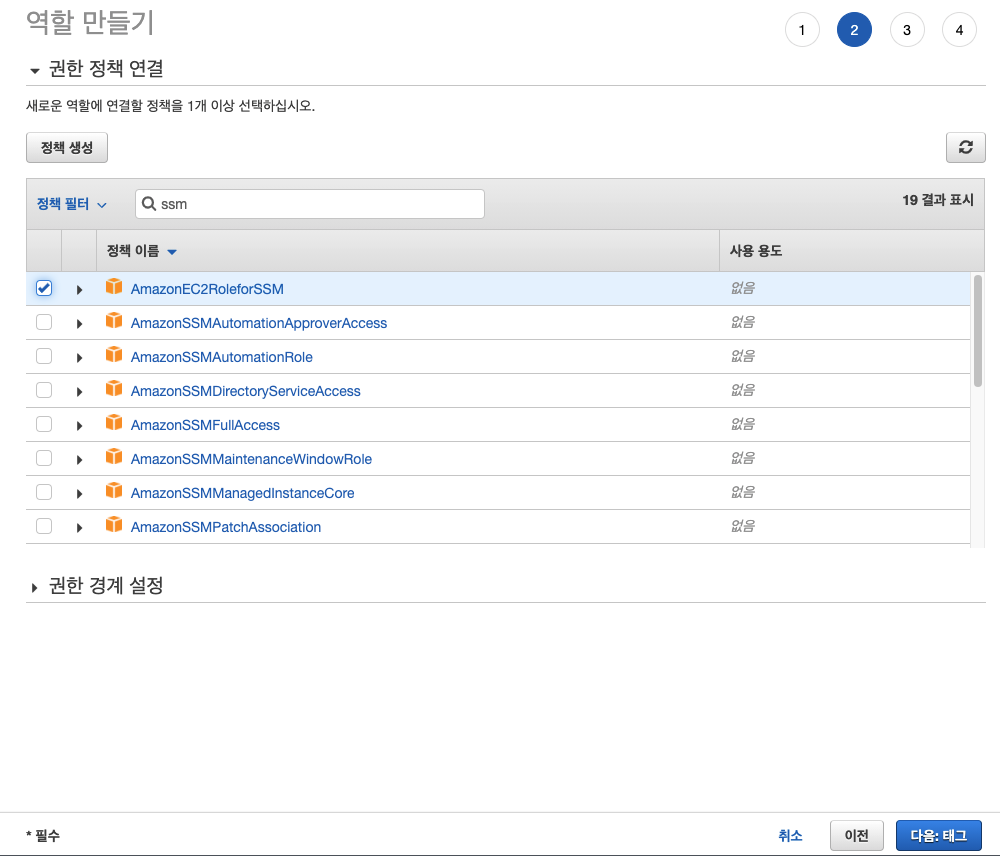1000x856 pixels.
Task: Sort by the 정책 이름 column header
Action: click(141, 251)
